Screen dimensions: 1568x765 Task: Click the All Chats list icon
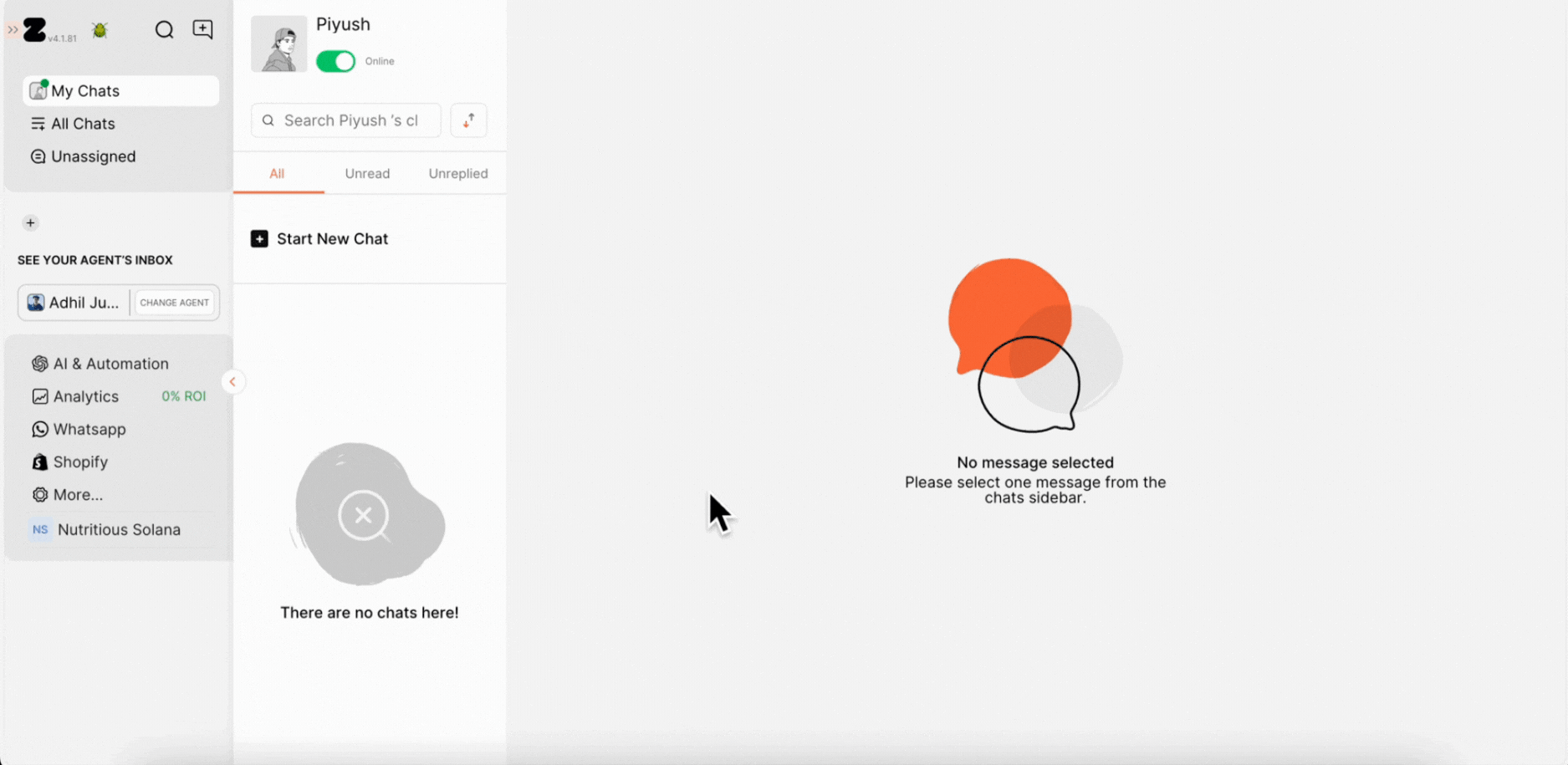click(x=38, y=124)
